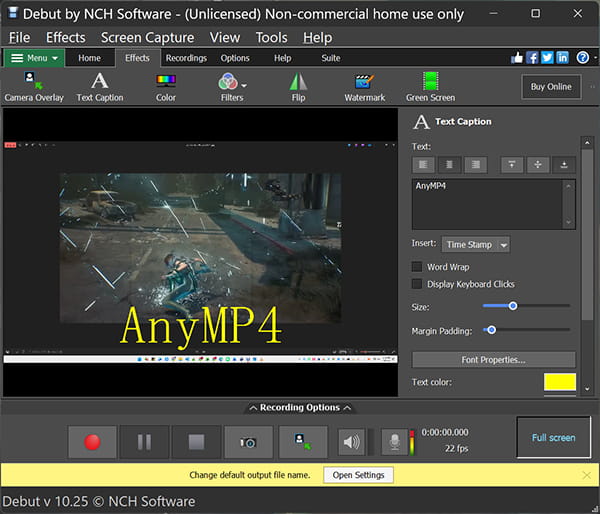The image size is (600, 514).
Task: Click the Size slider handle
Action: tap(513, 306)
